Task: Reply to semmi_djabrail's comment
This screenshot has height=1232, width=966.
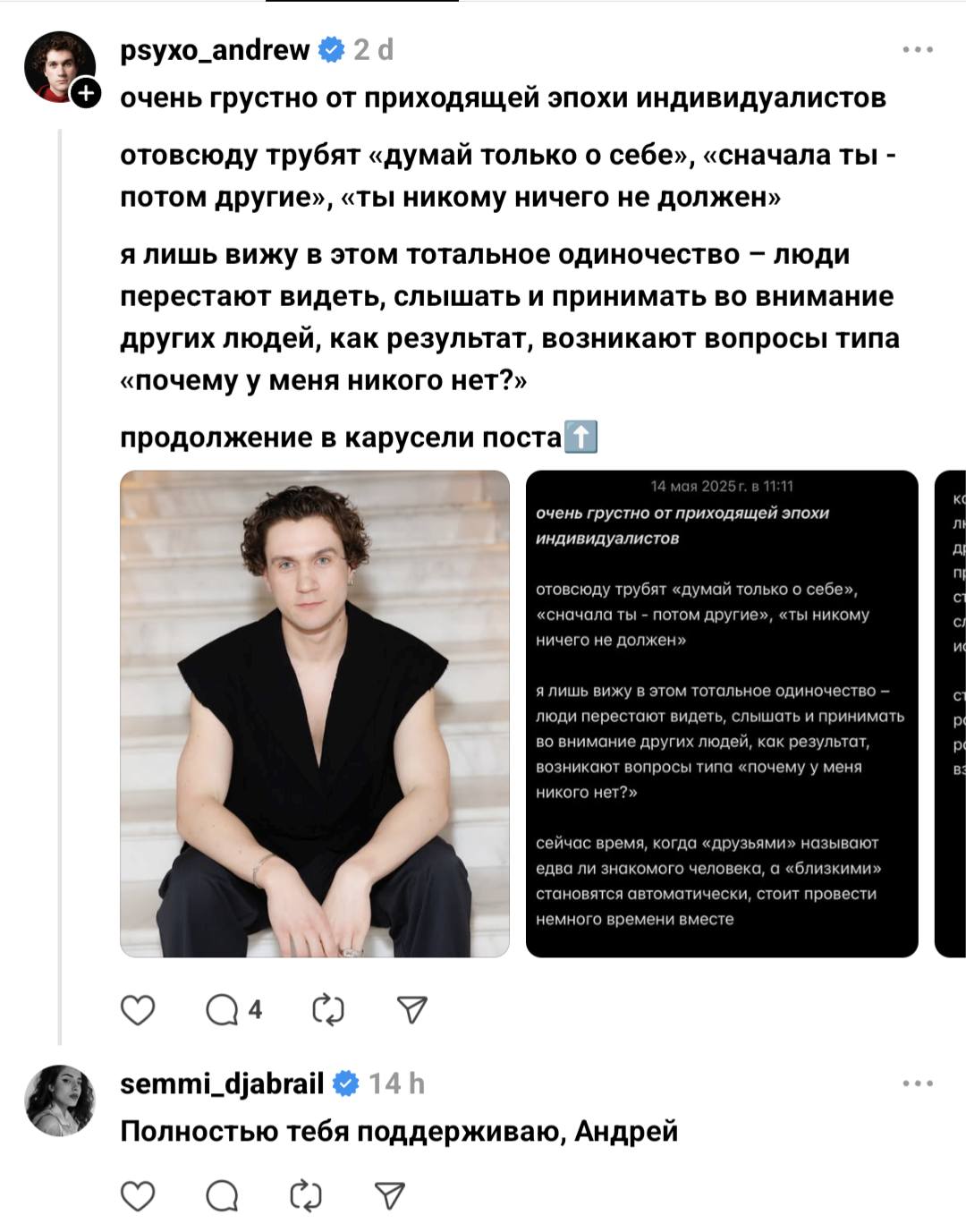Action: click(222, 1196)
